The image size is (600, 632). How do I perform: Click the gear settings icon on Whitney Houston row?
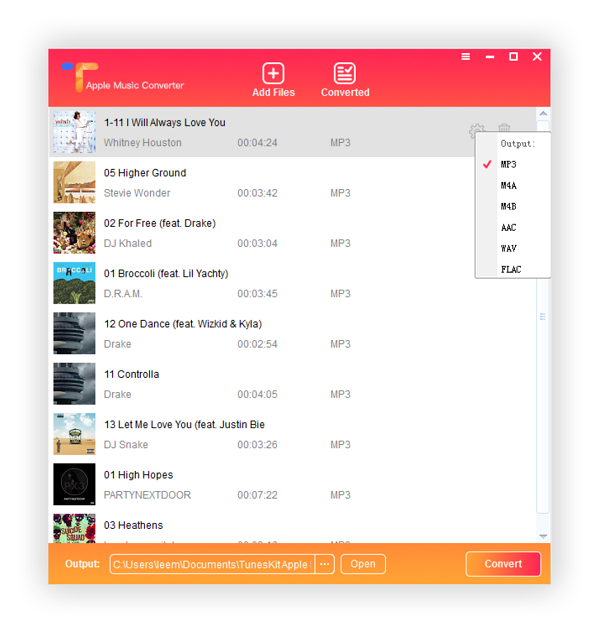[x=476, y=129]
